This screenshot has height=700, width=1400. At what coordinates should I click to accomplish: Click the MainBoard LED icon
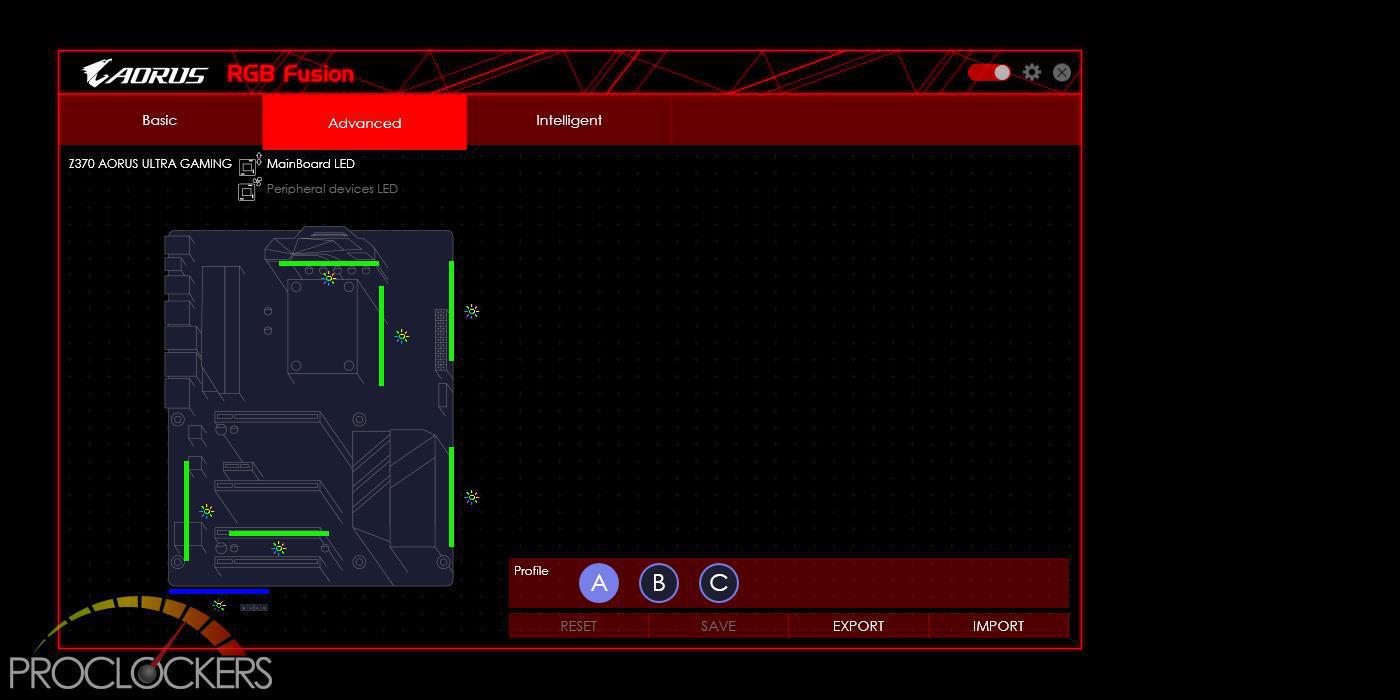[x=250, y=164]
